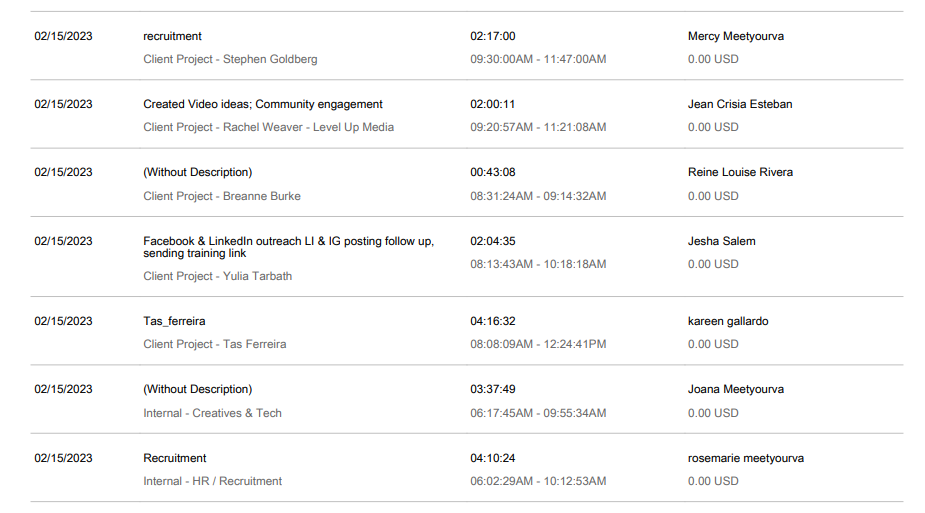Click Reine Louise Rivera name
The height and width of the screenshot is (513, 925).
pos(740,172)
